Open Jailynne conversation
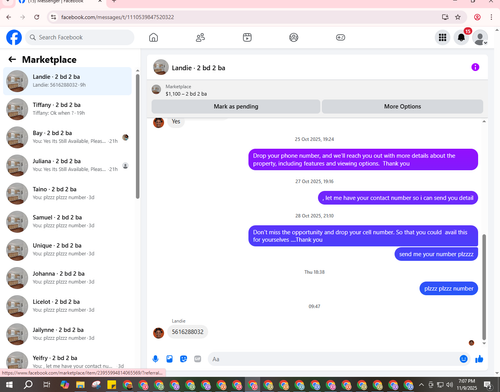Image resolution: width=500 pixels, height=392 pixels. click(67, 334)
